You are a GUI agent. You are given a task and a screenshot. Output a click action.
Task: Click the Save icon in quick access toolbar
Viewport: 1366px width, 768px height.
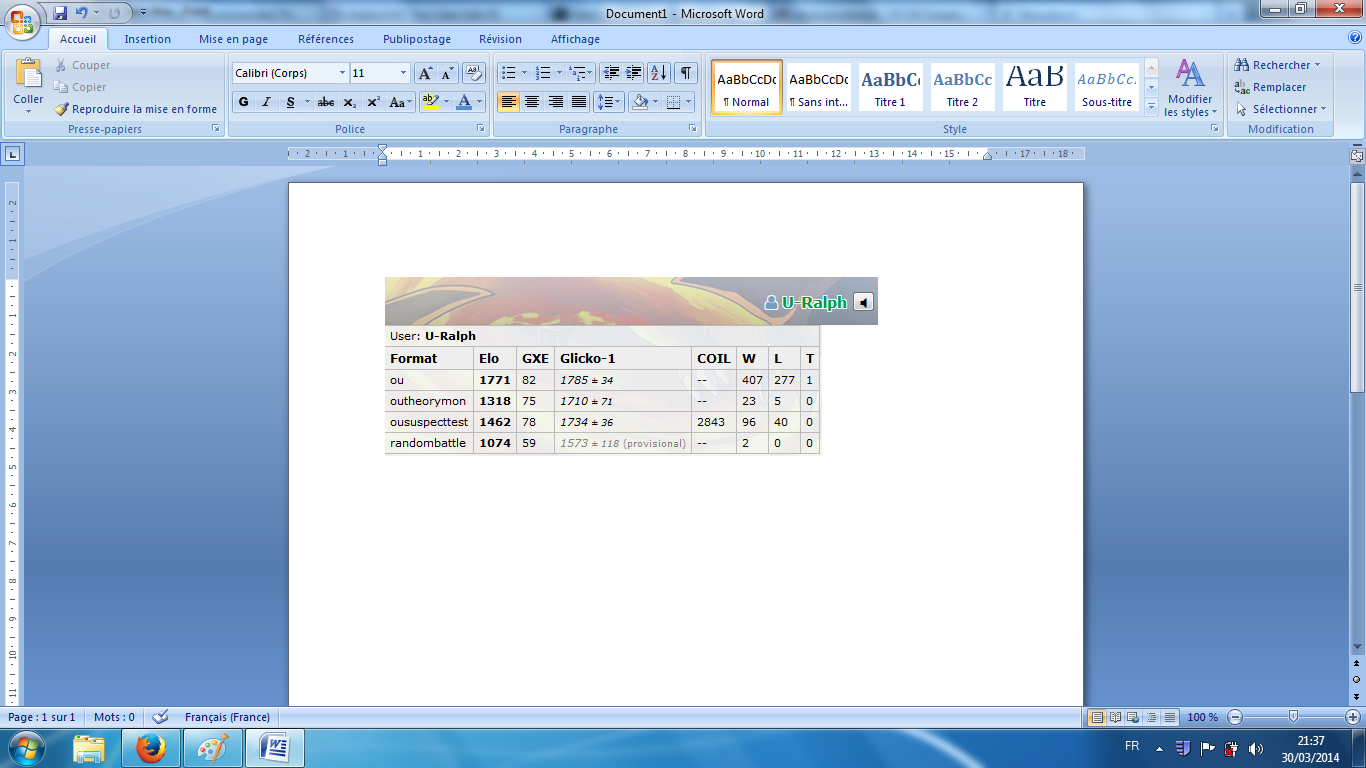[x=60, y=13]
